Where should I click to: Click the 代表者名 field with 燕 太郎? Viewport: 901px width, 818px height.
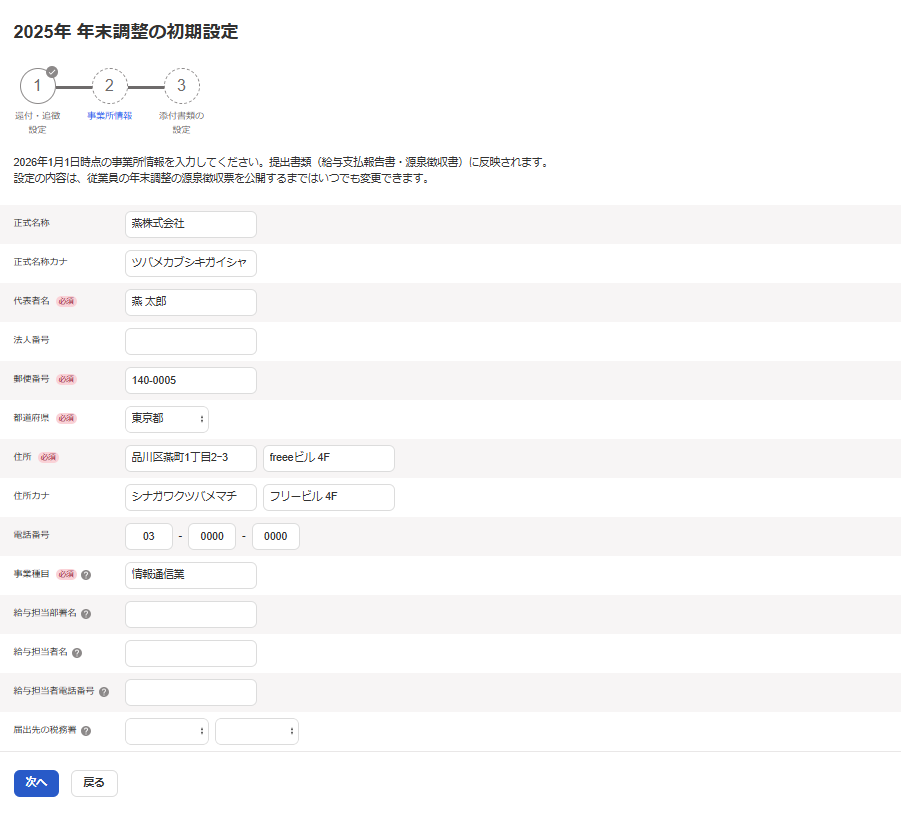coord(191,302)
